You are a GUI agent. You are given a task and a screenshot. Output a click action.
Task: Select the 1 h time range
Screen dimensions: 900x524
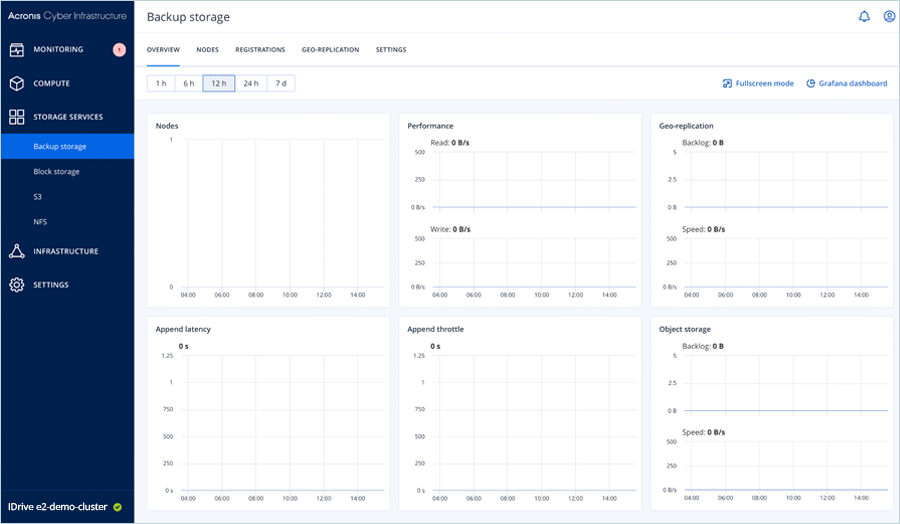pyautogui.click(x=161, y=83)
